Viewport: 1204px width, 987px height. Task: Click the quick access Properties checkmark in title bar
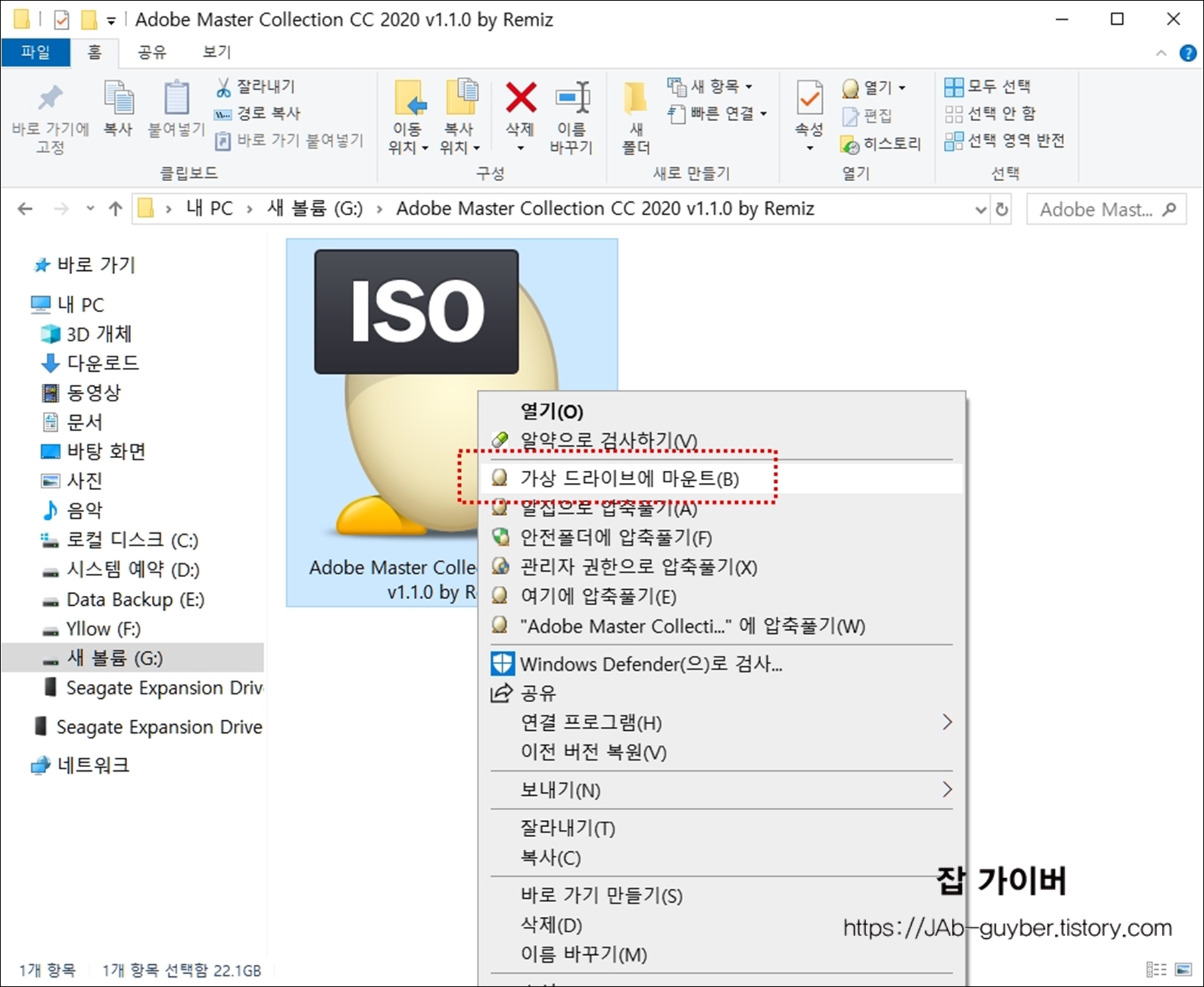click(62, 20)
